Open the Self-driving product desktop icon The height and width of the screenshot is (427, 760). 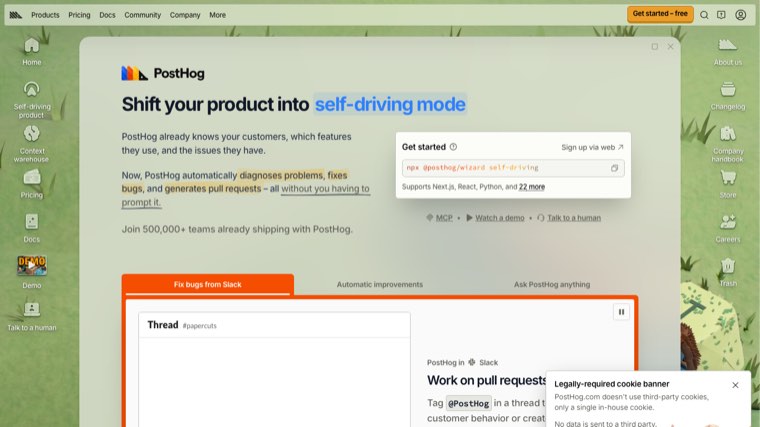pos(32,99)
